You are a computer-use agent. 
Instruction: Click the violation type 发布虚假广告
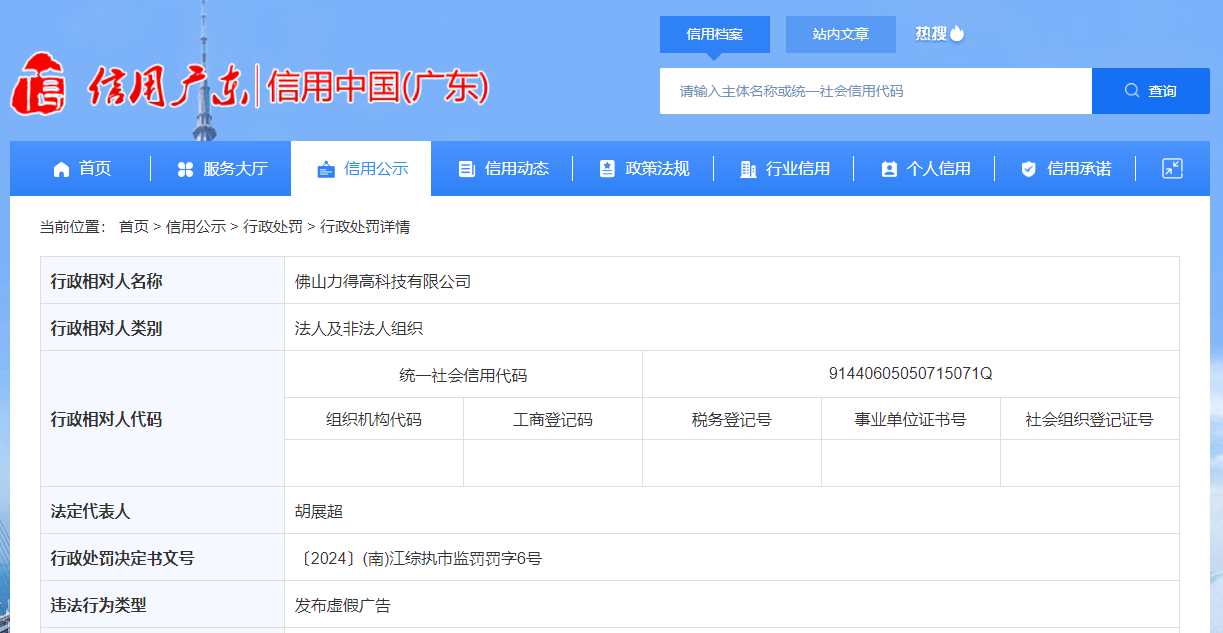[343, 605]
